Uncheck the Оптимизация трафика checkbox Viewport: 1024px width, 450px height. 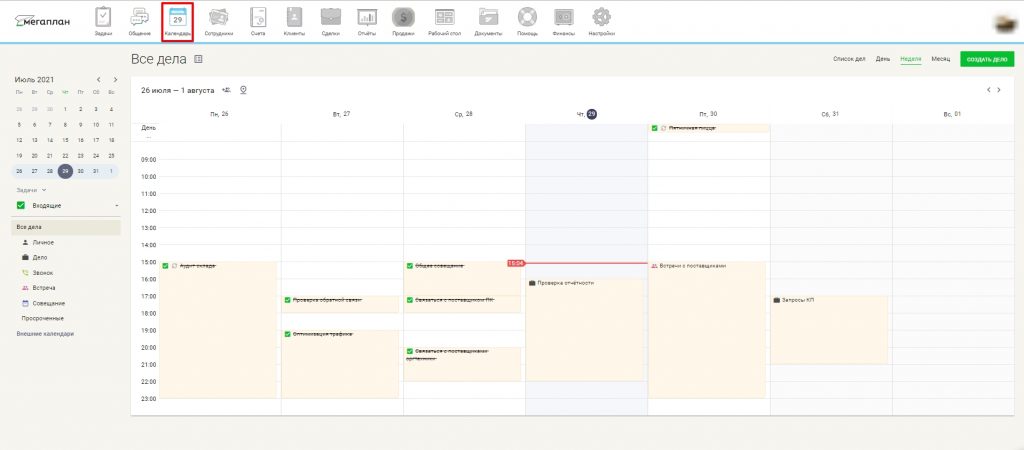point(287,334)
